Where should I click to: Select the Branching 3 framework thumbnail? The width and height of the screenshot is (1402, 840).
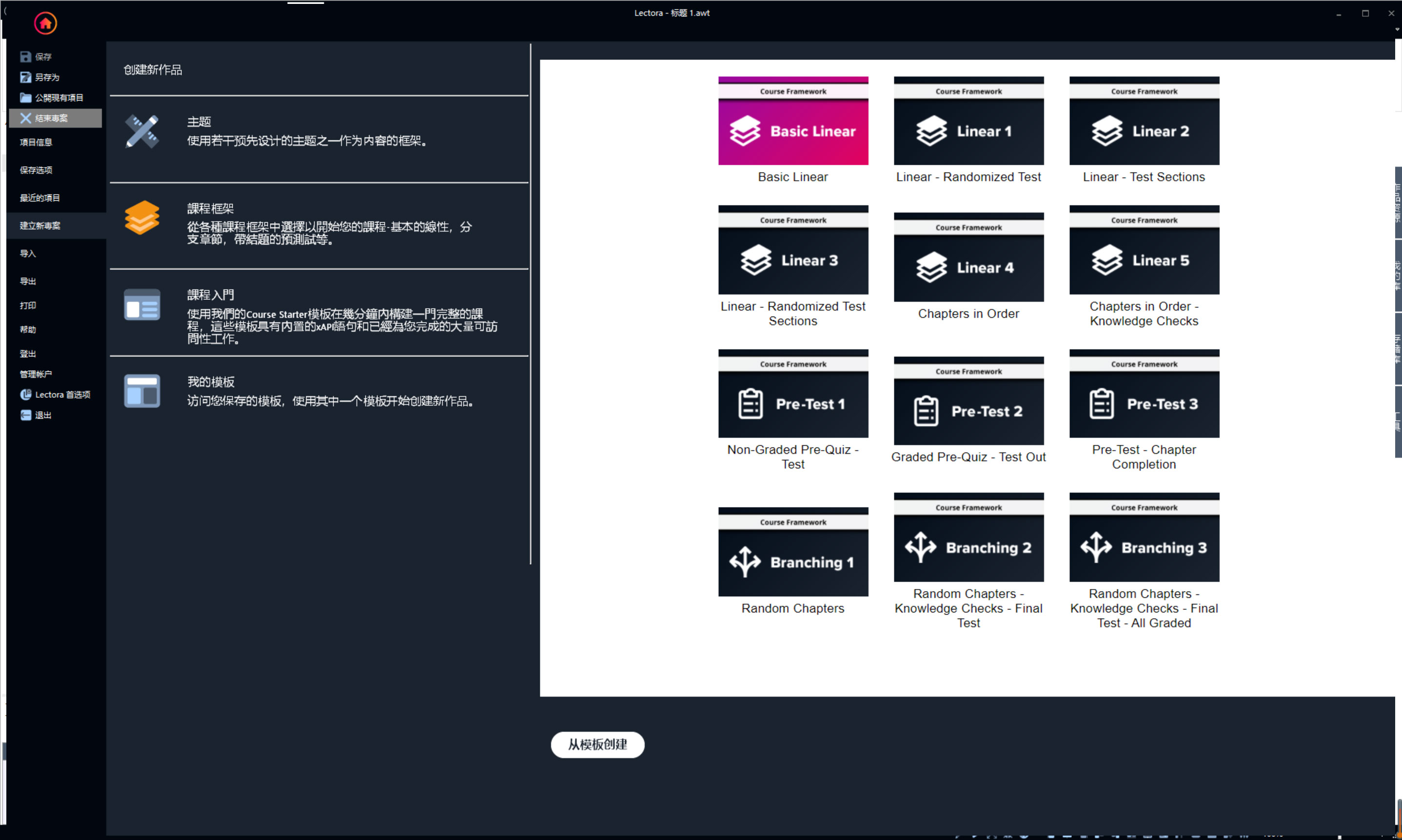(x=1144, y=537)
